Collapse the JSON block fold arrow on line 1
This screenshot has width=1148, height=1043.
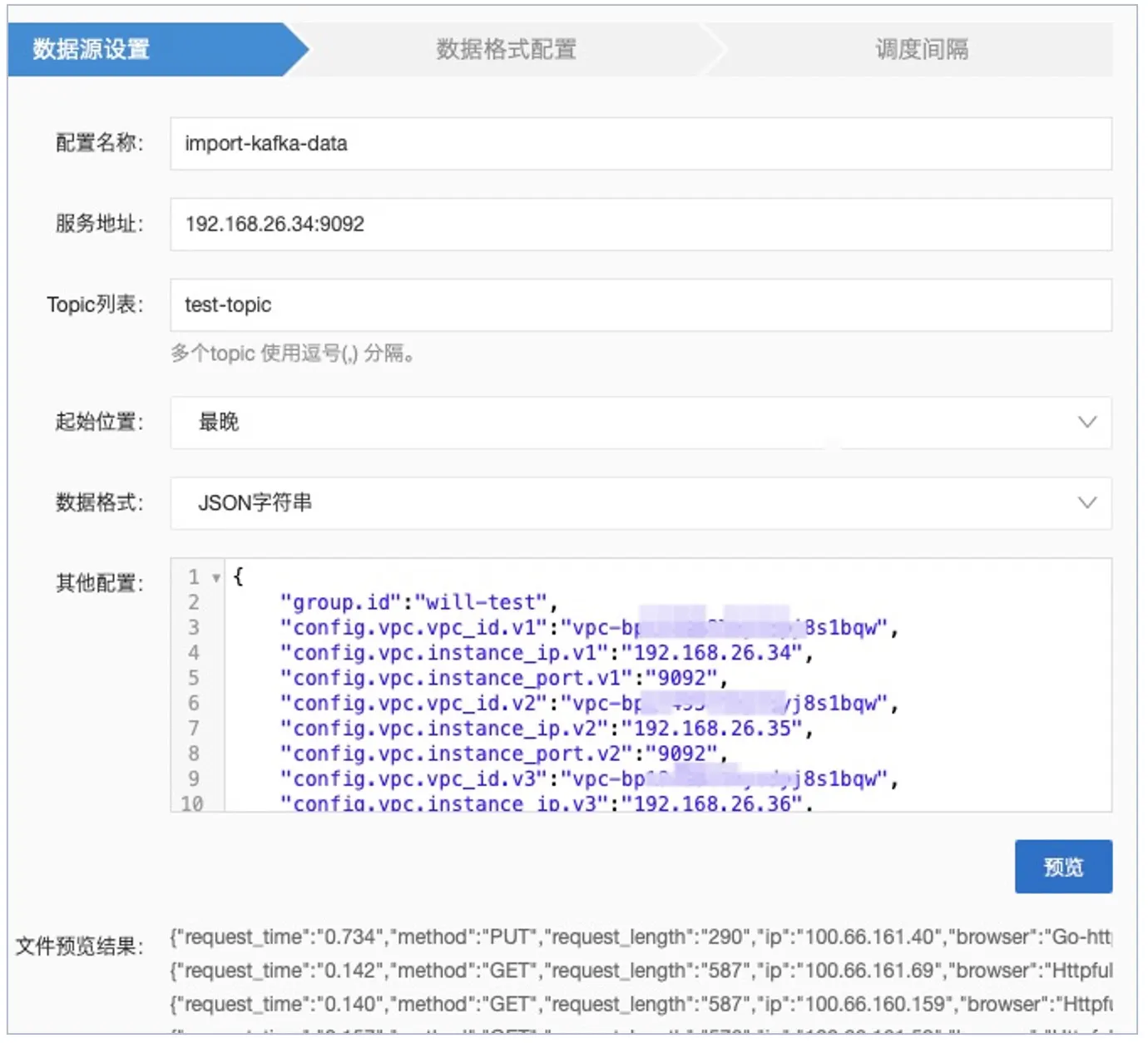tap(215, 578)
